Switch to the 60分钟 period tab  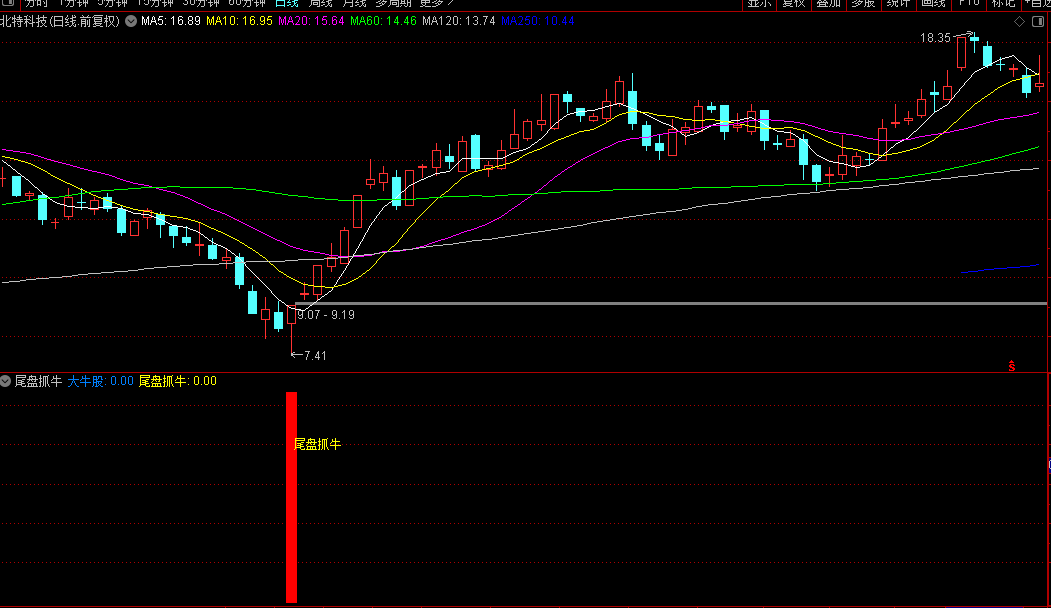247,3
